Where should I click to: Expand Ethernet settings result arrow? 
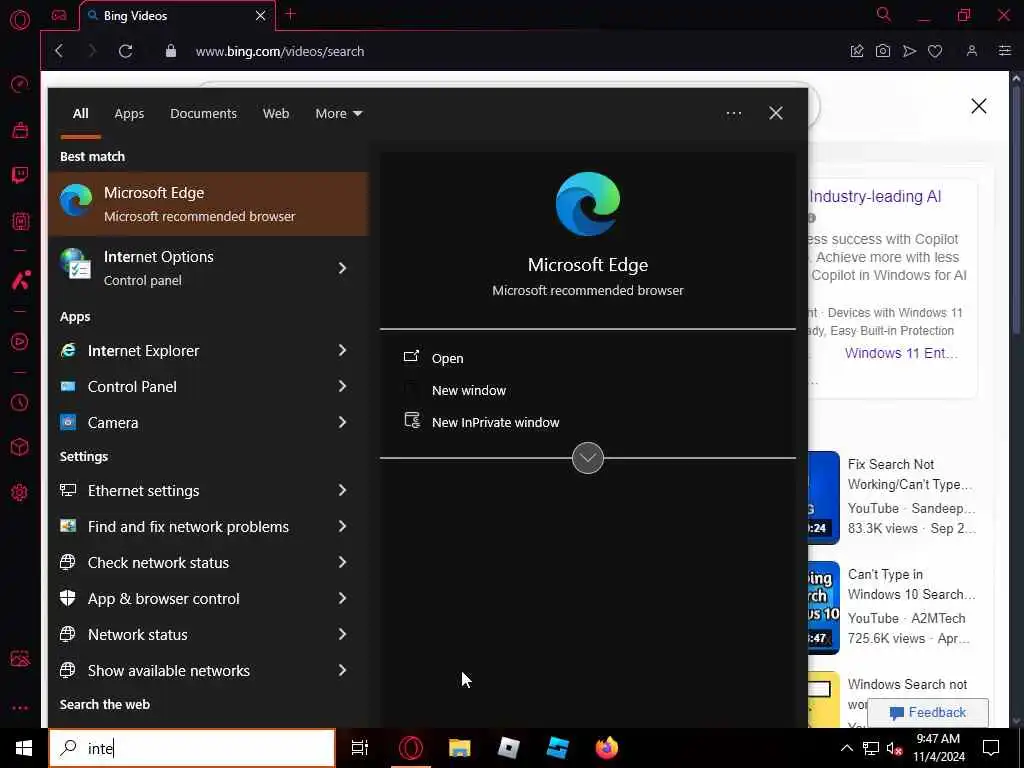pos(342,490)
